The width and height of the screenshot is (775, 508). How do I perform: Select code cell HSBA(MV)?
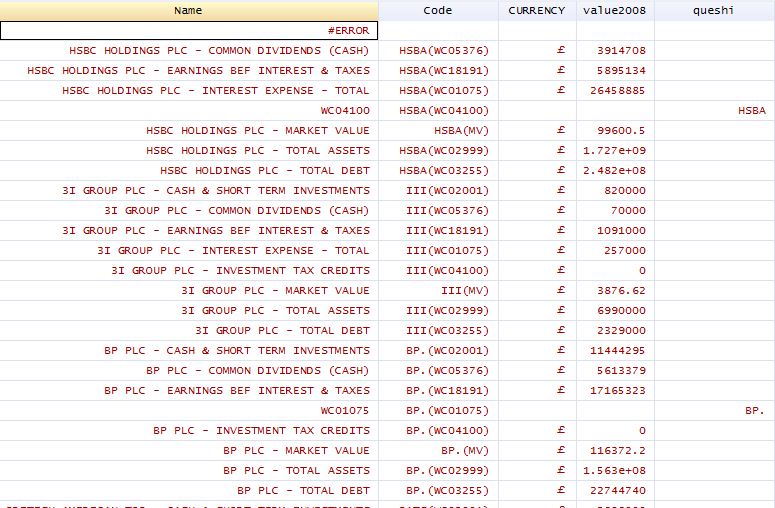pyautogui.click(x=438, y=130)
